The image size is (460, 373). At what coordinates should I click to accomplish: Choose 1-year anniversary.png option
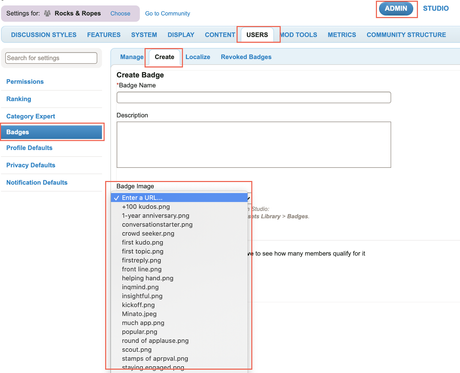179,216
